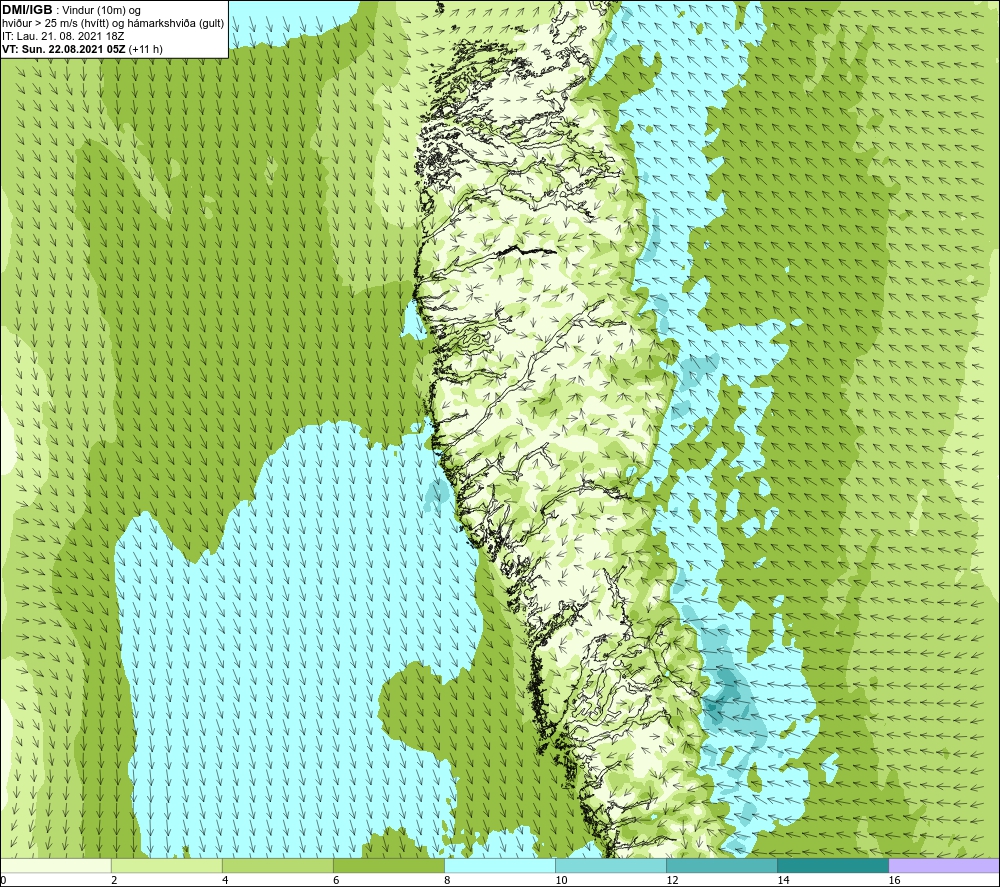This screenshot has width=1000, height=887.
Task: Click the 12–14 m/s teal swatch
Action: coord(722,866)
